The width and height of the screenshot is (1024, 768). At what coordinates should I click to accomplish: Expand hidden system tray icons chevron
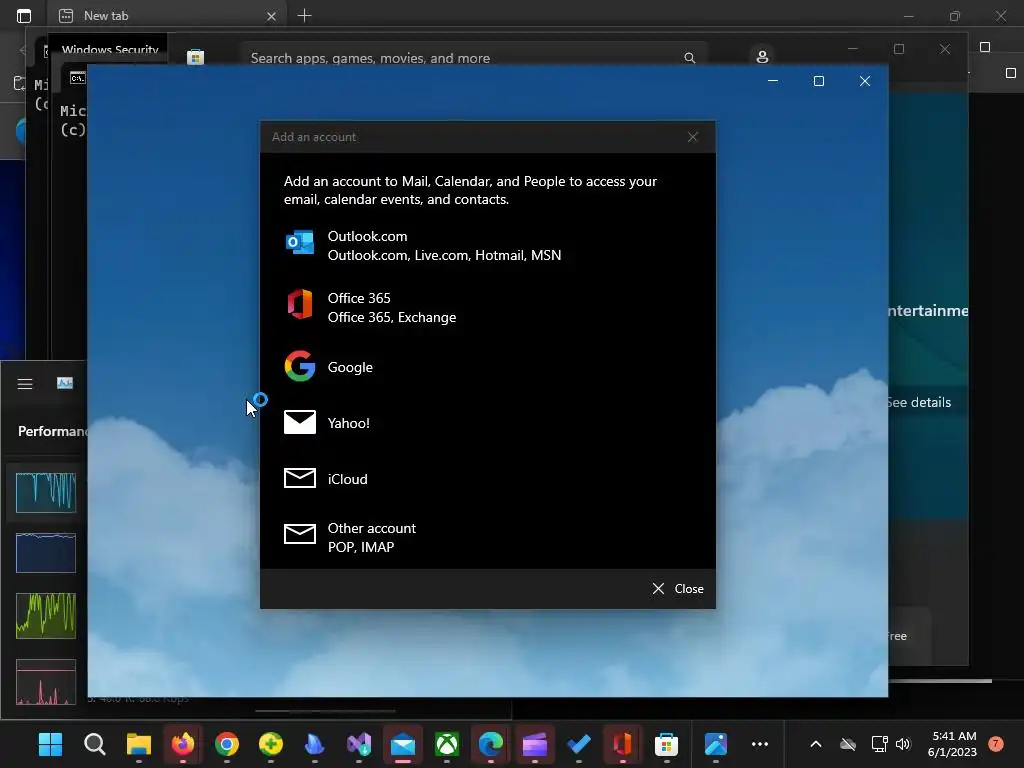816,744
